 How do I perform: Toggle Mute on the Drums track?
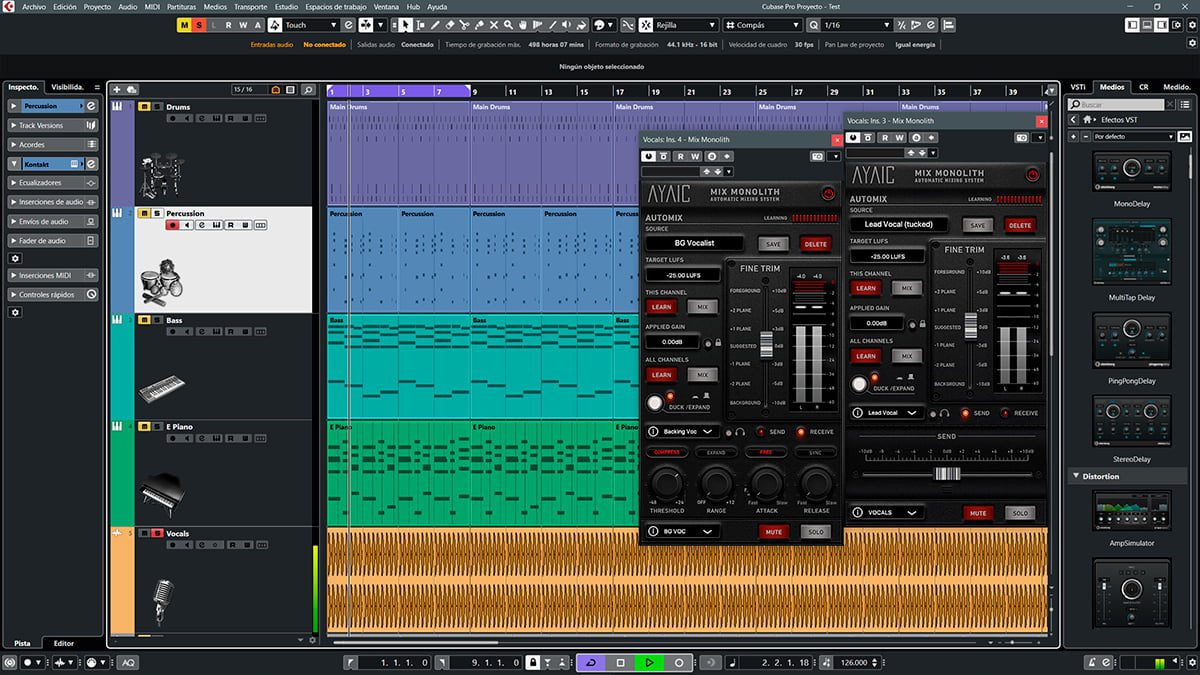click(x=145, y=107)
